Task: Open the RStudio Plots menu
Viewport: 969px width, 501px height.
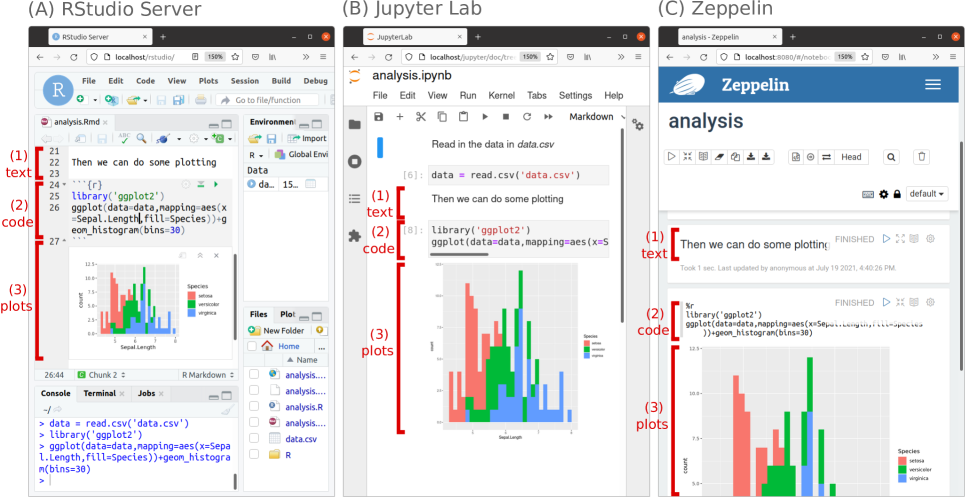Action: [208, 81]
